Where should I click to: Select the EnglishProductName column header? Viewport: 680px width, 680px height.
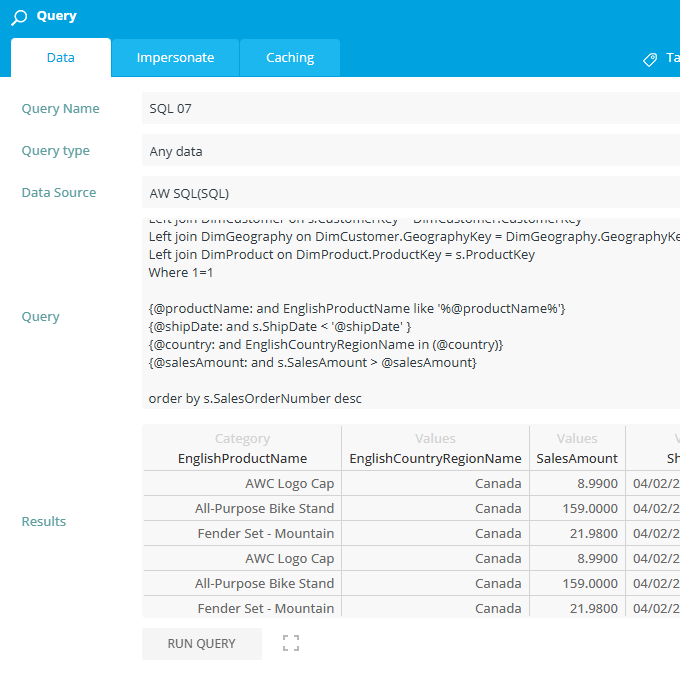[242, 458]
